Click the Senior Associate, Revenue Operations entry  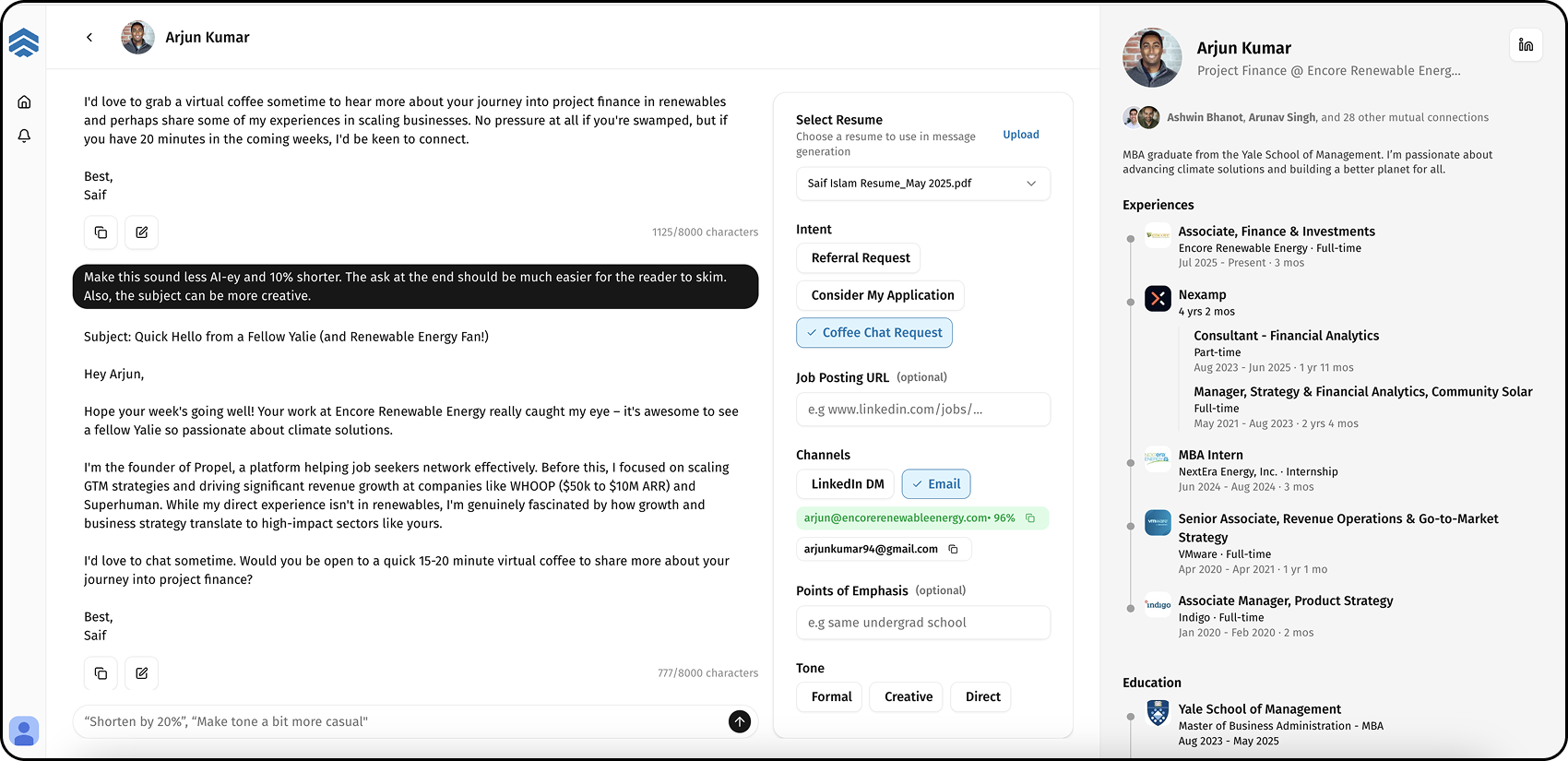click(1338, 528)
